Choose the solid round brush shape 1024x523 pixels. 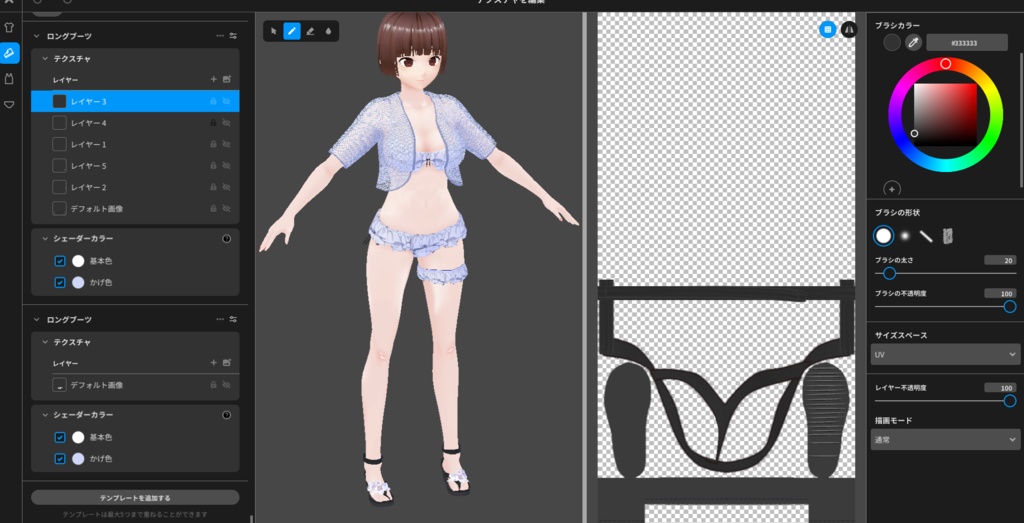(x=884, y=236)
